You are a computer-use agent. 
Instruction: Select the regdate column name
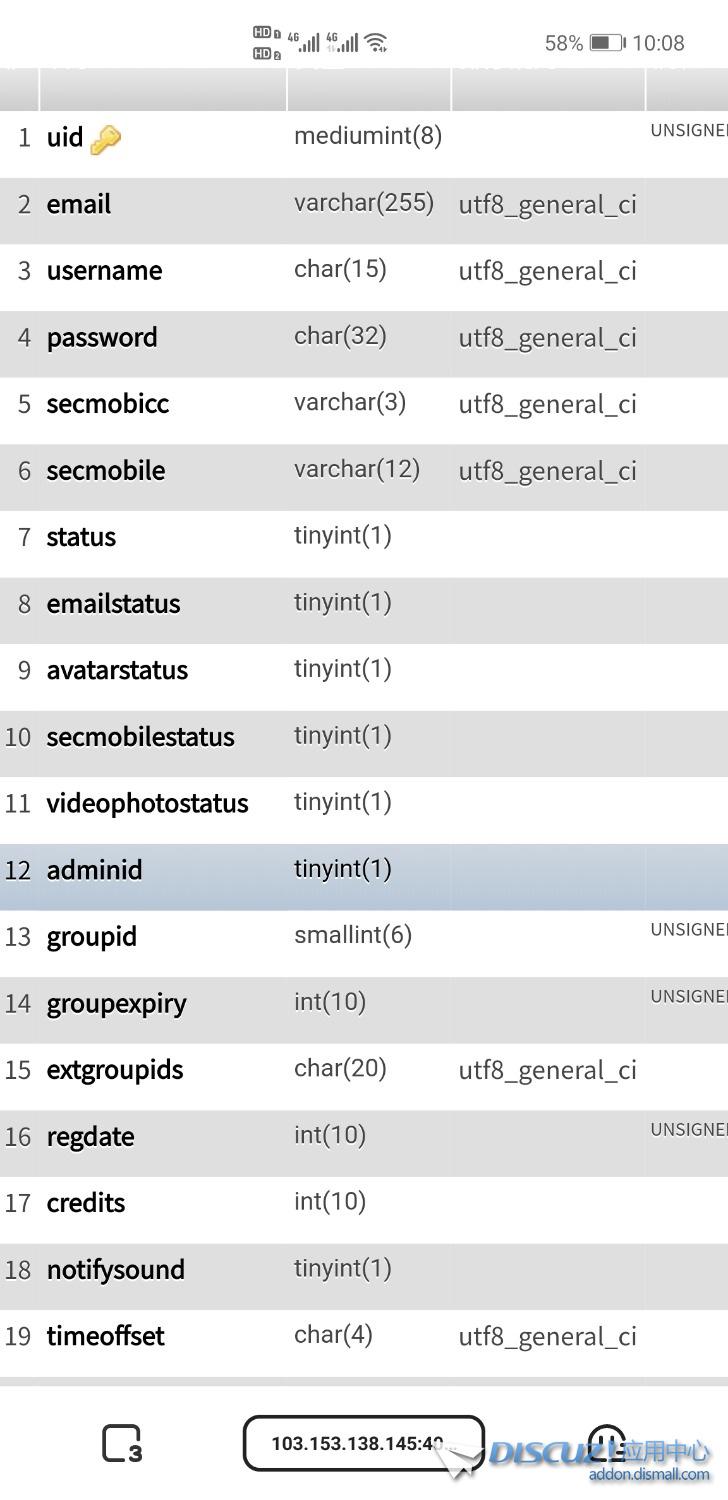90,1137
